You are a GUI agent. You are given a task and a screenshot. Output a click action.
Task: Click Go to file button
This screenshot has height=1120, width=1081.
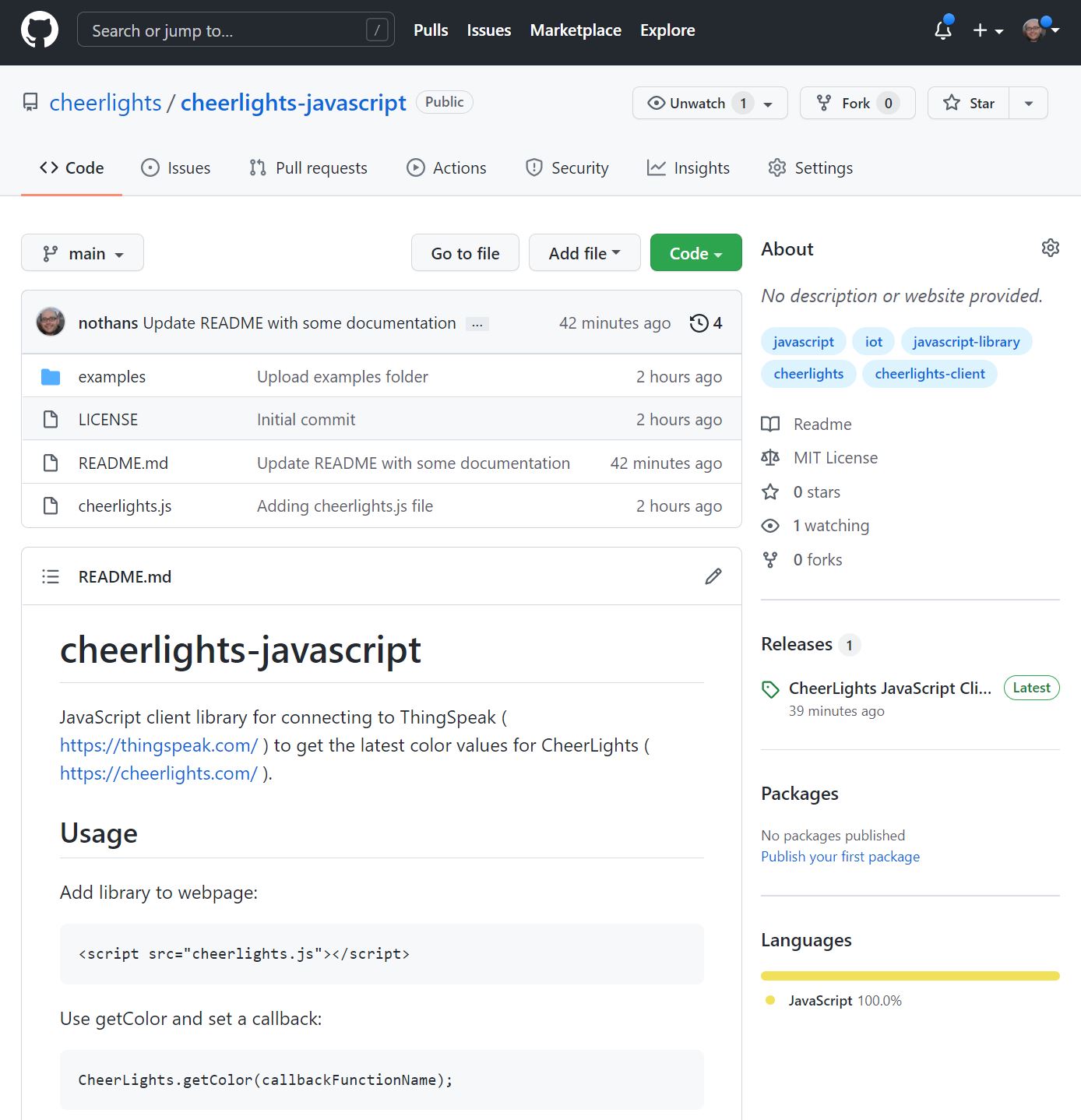[x=465, y=252]
